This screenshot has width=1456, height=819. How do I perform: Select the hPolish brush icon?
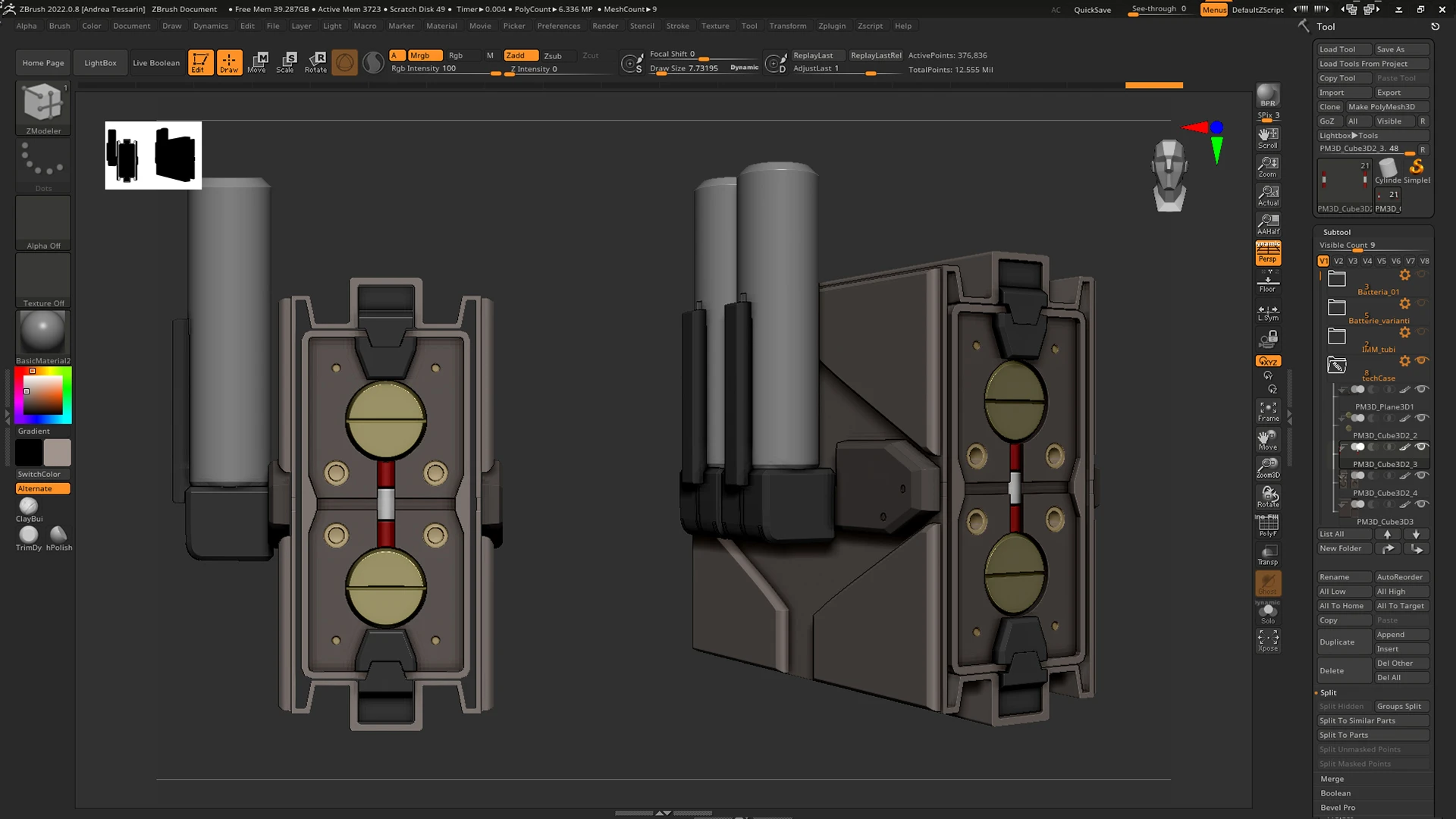58,538
